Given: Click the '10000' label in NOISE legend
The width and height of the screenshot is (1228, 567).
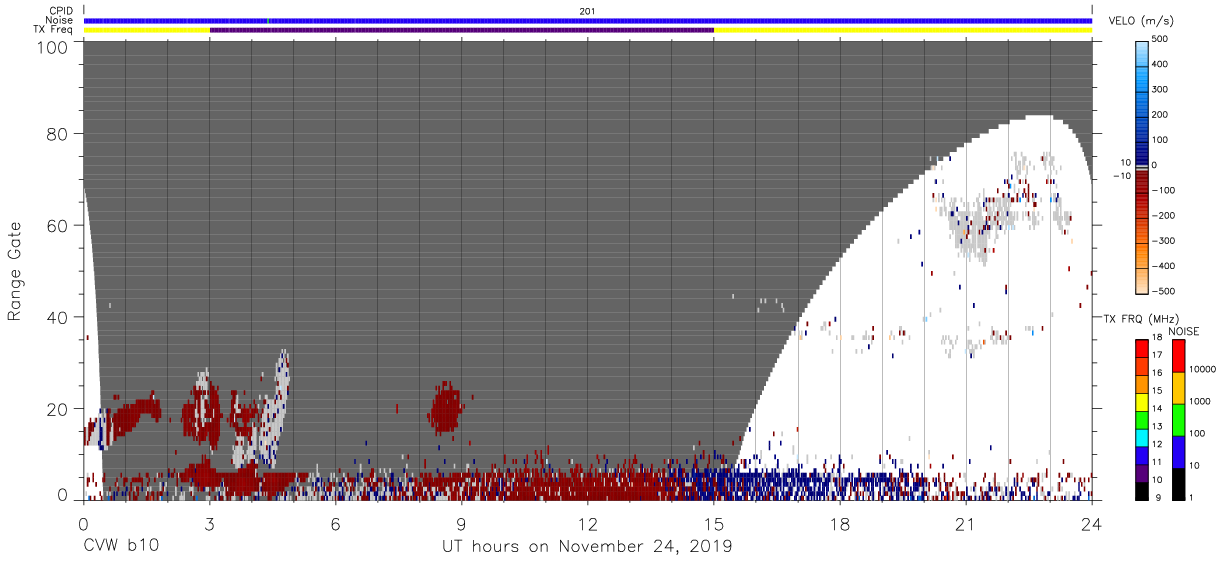Looking at the screenshot, I should [1203, 370].
